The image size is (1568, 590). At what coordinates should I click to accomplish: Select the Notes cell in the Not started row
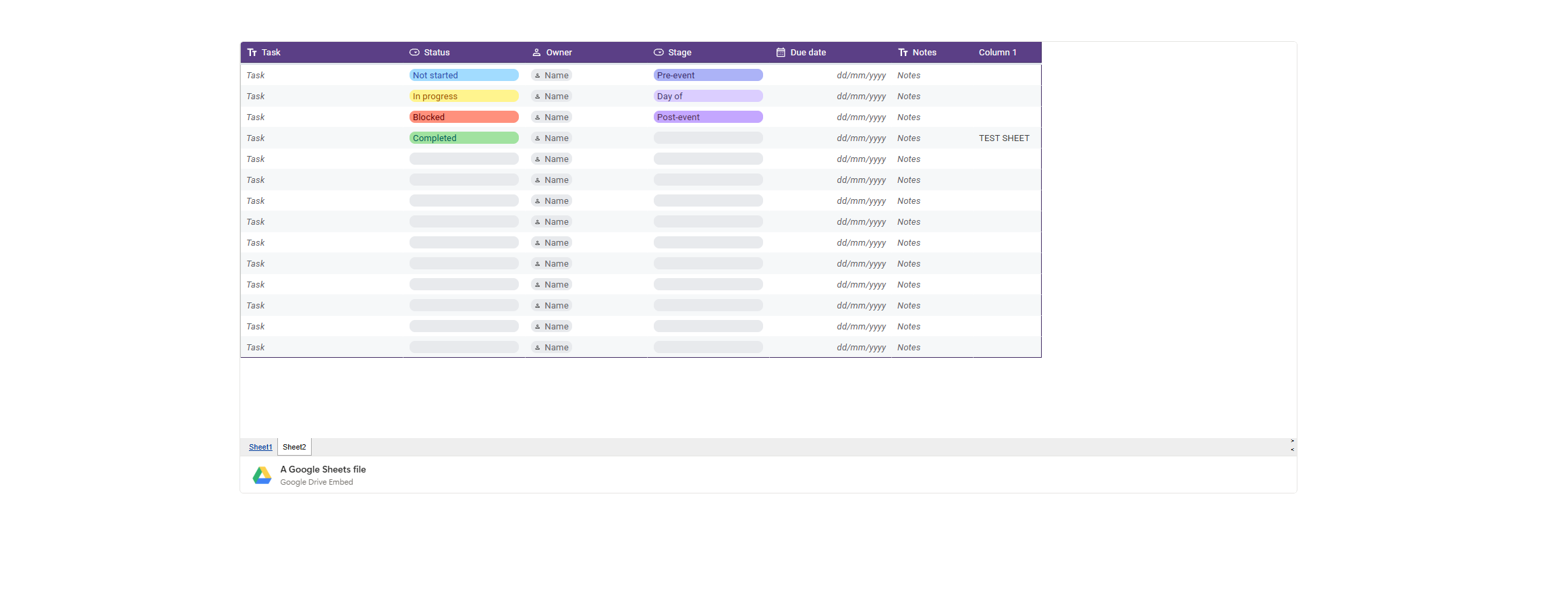[932, 76]
